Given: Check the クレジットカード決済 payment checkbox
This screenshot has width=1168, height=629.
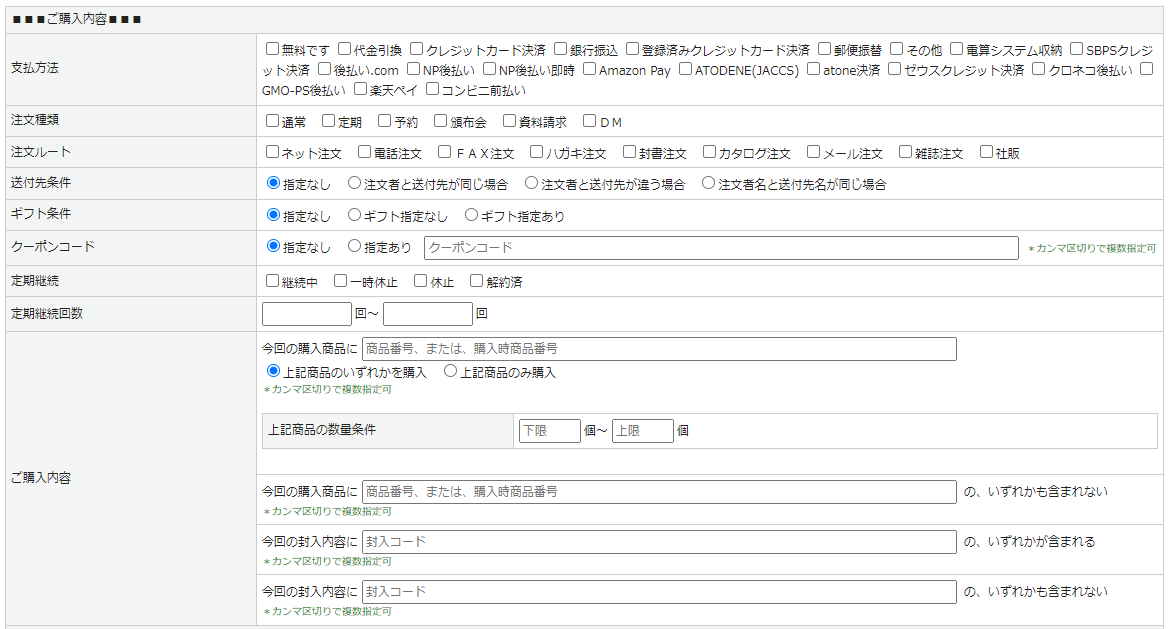Looking at the screenshot, I should pyautogui.click(x=417, y=49).
